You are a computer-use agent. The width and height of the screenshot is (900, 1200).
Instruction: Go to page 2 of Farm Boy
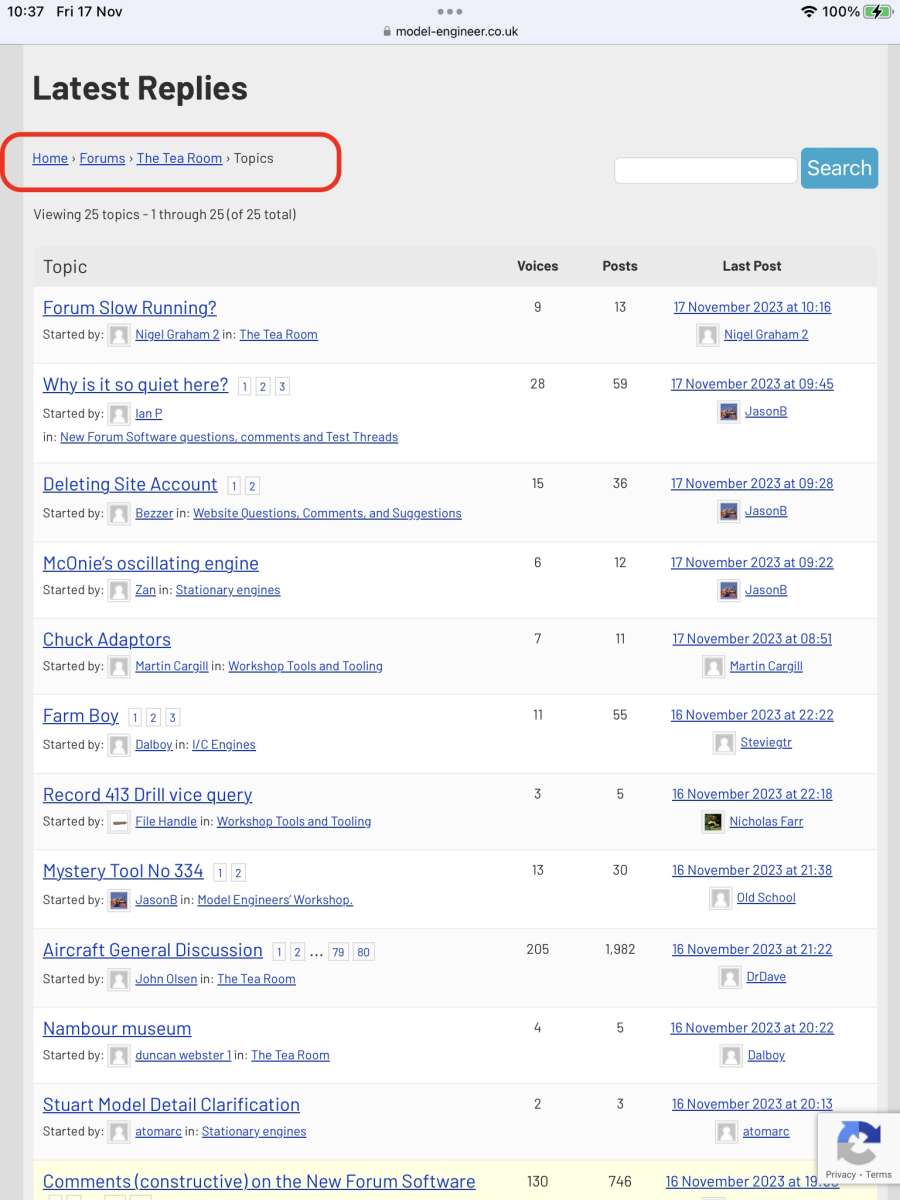[x=153, y=718]
